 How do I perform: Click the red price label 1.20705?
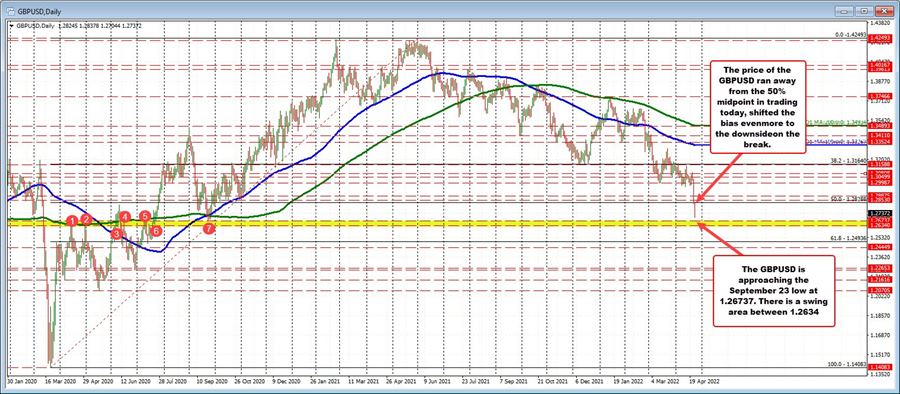(x=879, y=291)
